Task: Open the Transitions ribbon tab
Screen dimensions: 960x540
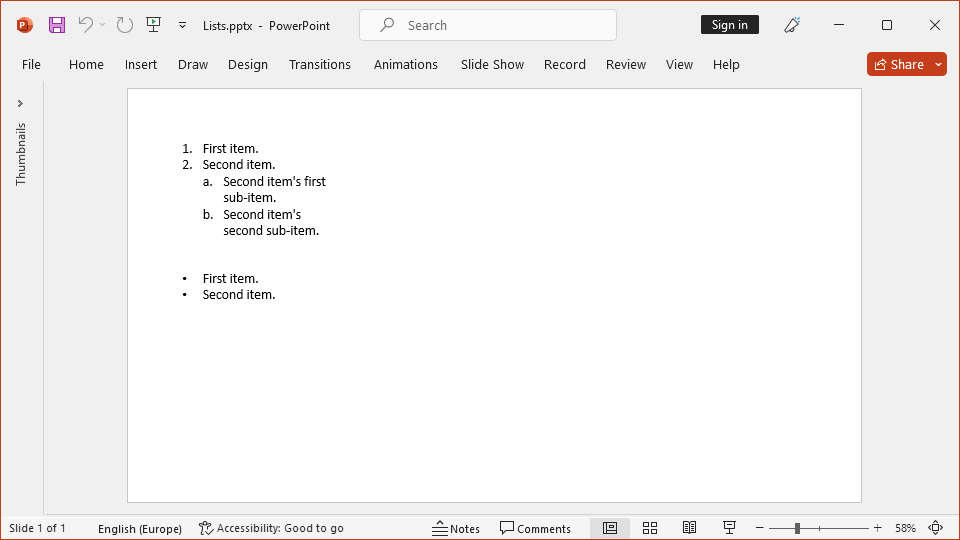Action: [x=320, y=64]
